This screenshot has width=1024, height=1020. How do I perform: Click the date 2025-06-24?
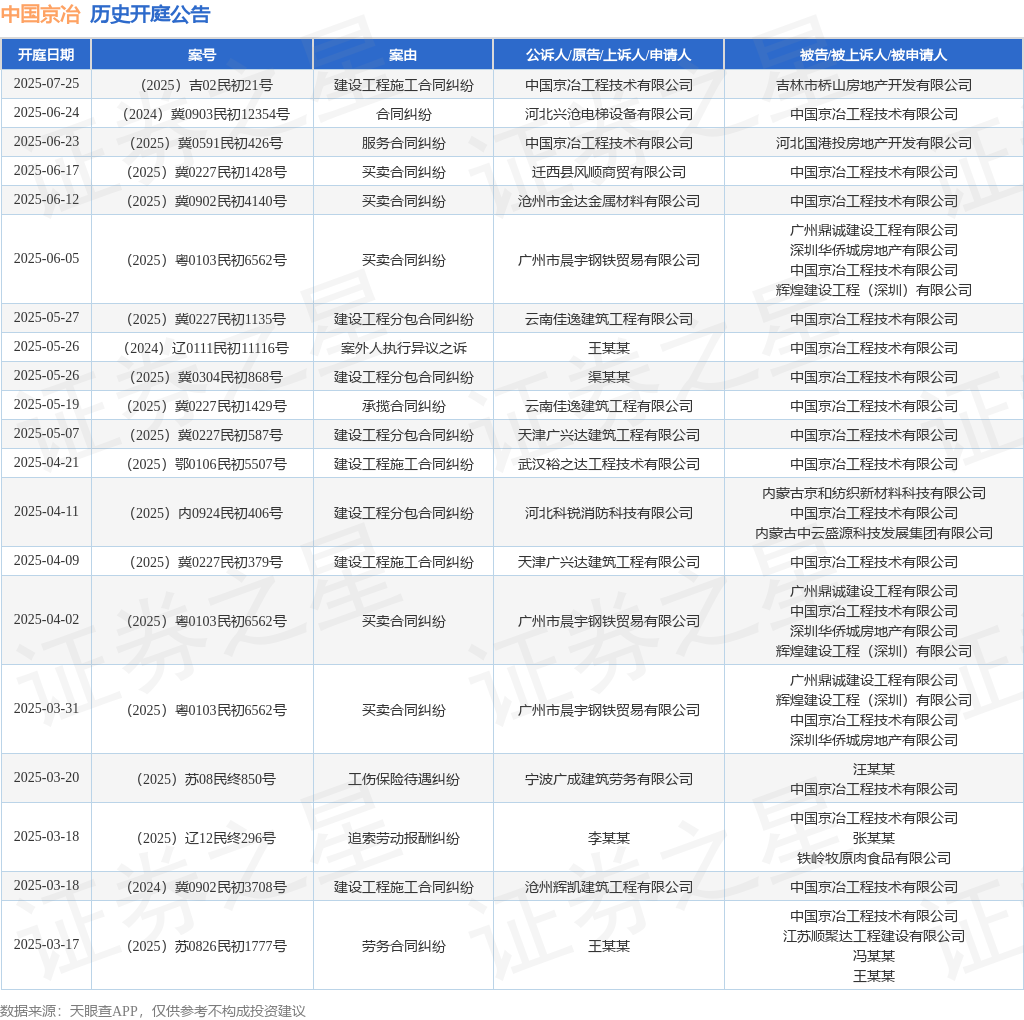pyautogui.click(x=46, y=112)
